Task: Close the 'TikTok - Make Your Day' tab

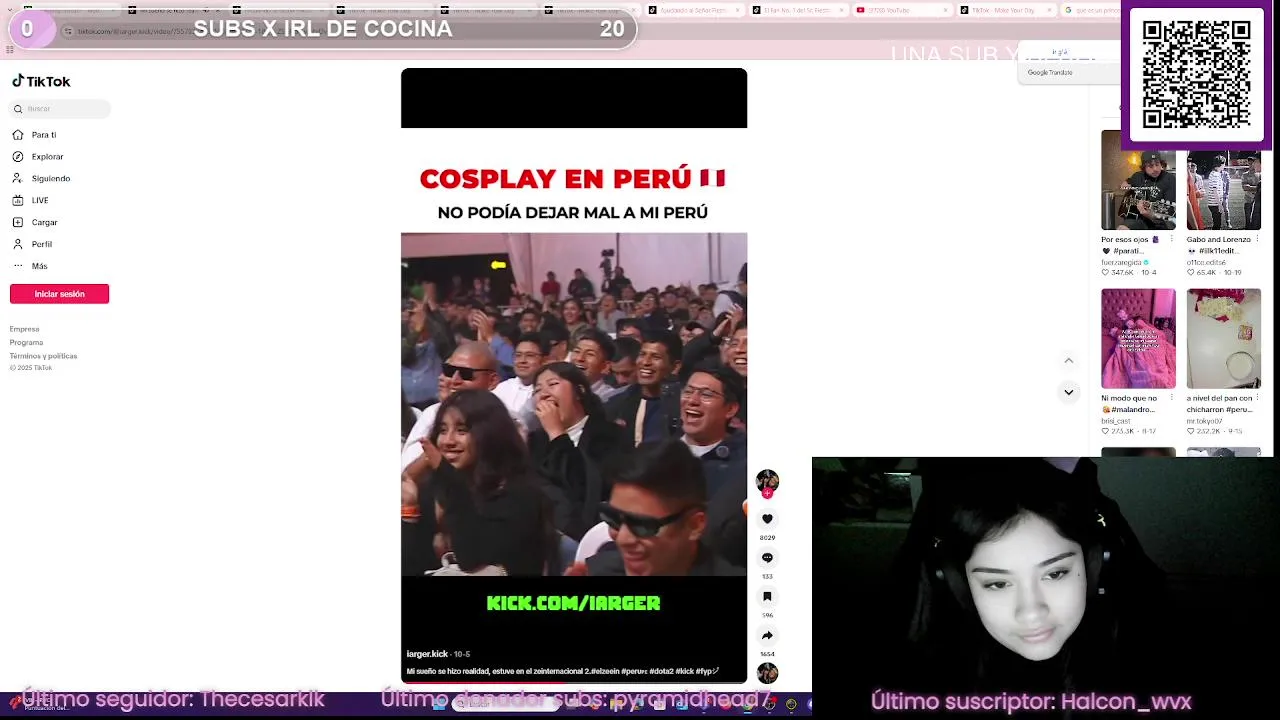Action: (1050, 10)
